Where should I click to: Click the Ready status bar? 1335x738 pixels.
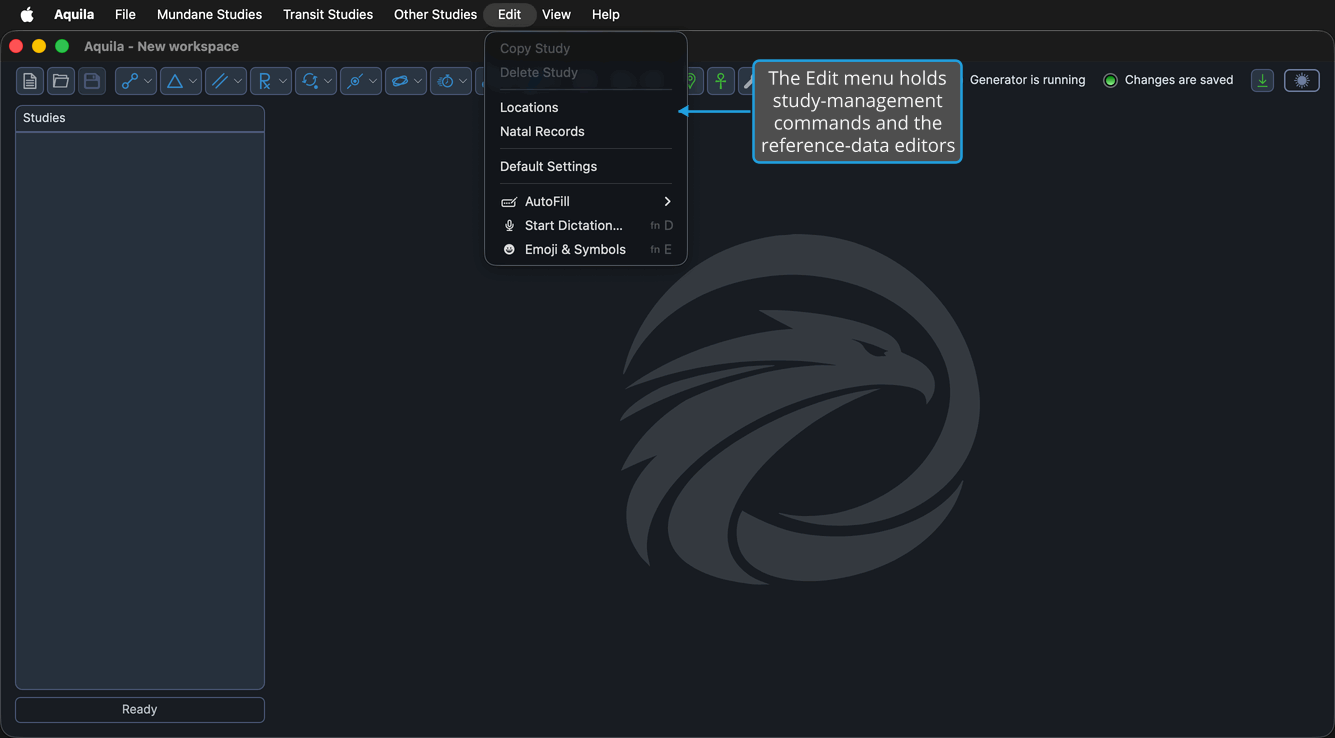140,709
